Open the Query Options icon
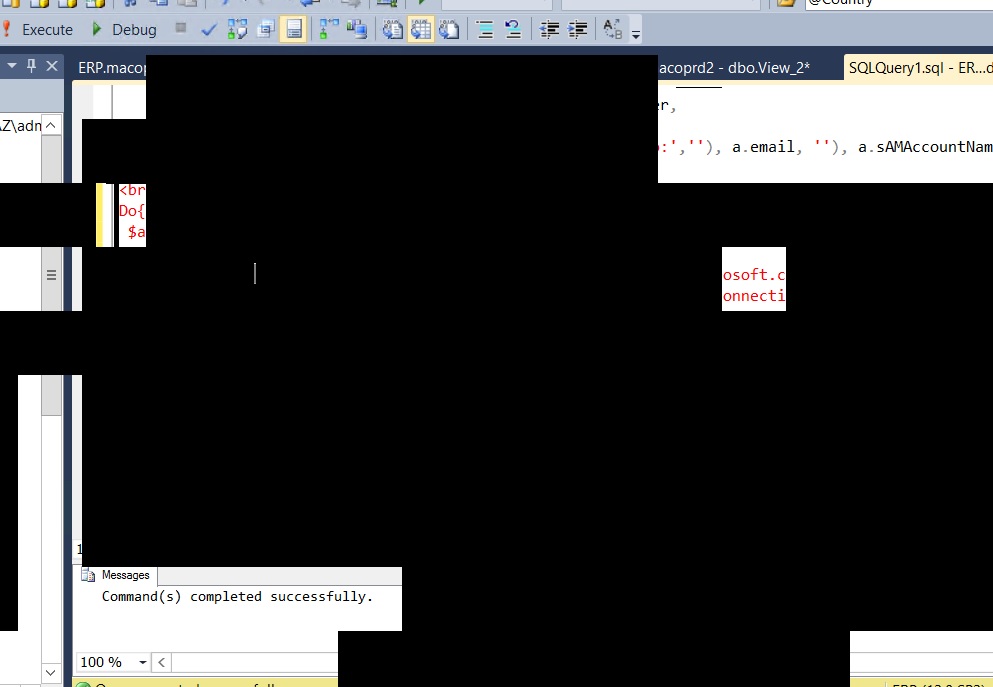 [x=266, y=29]
